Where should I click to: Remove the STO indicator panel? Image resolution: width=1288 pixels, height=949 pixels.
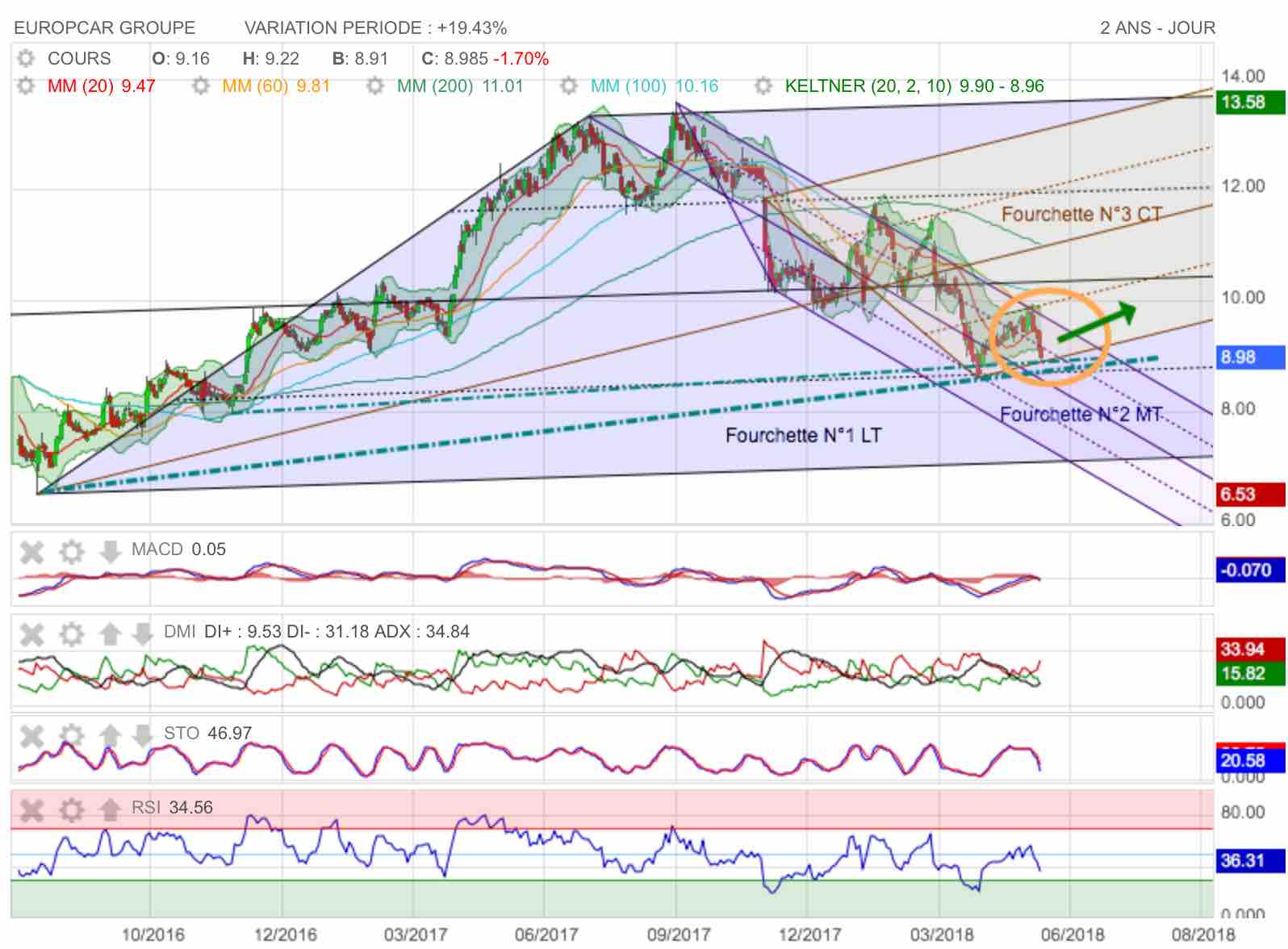click(31, 735)
